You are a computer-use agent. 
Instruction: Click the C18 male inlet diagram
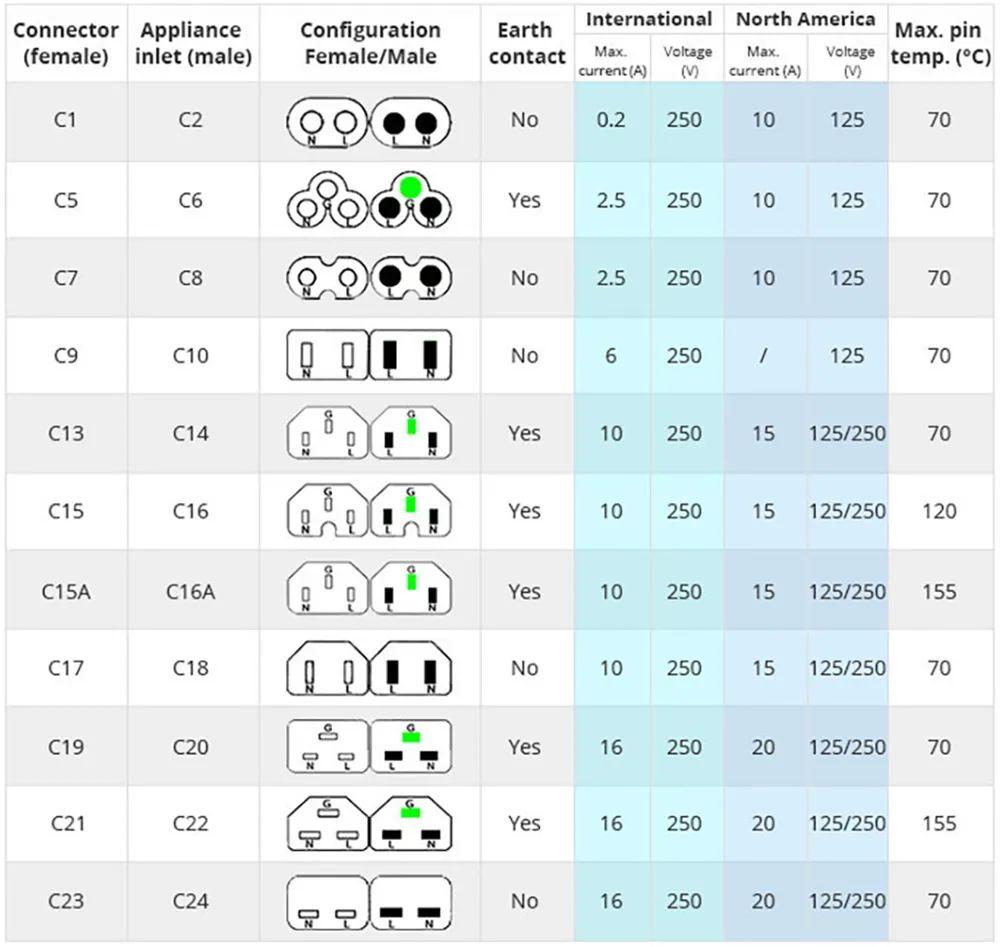411,668
